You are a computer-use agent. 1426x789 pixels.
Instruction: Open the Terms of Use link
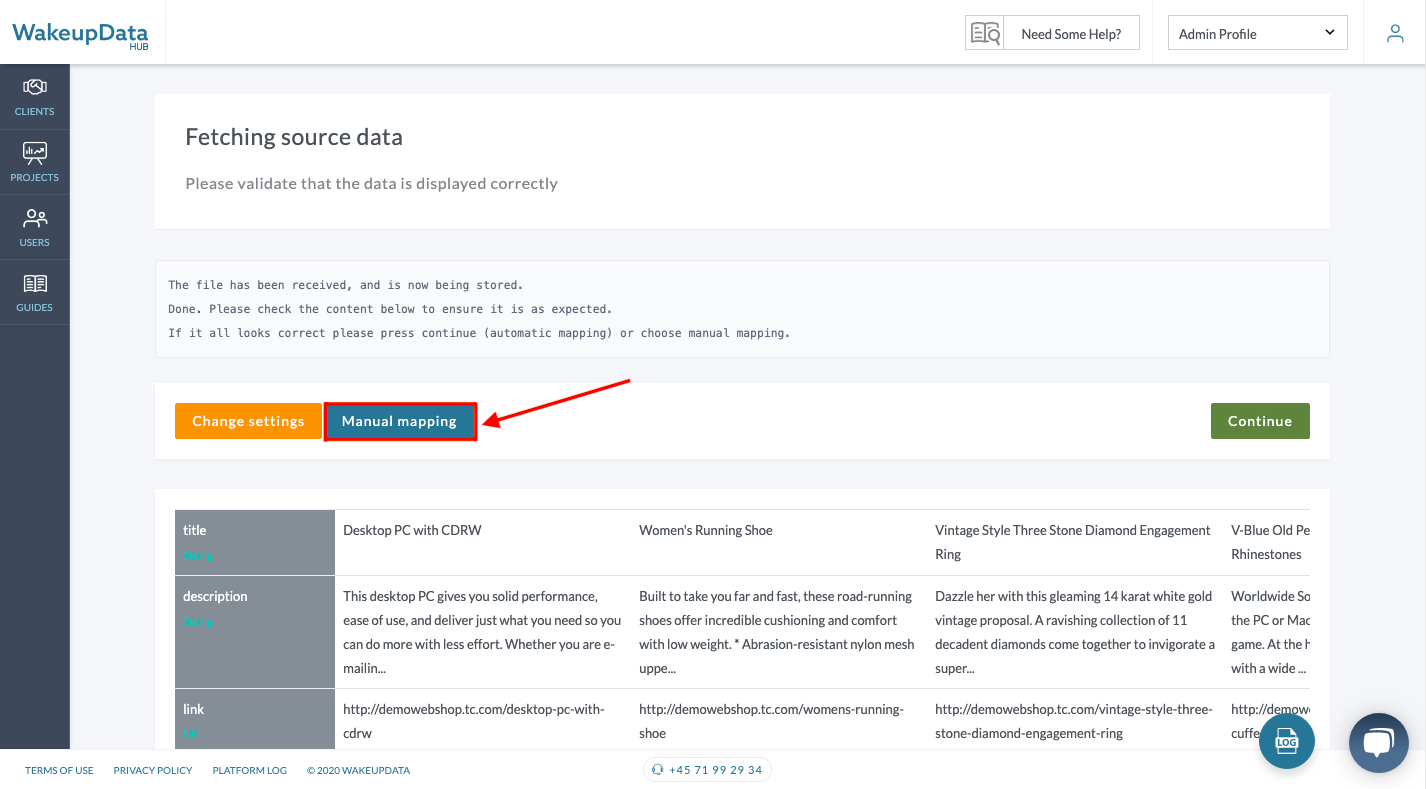59,770
